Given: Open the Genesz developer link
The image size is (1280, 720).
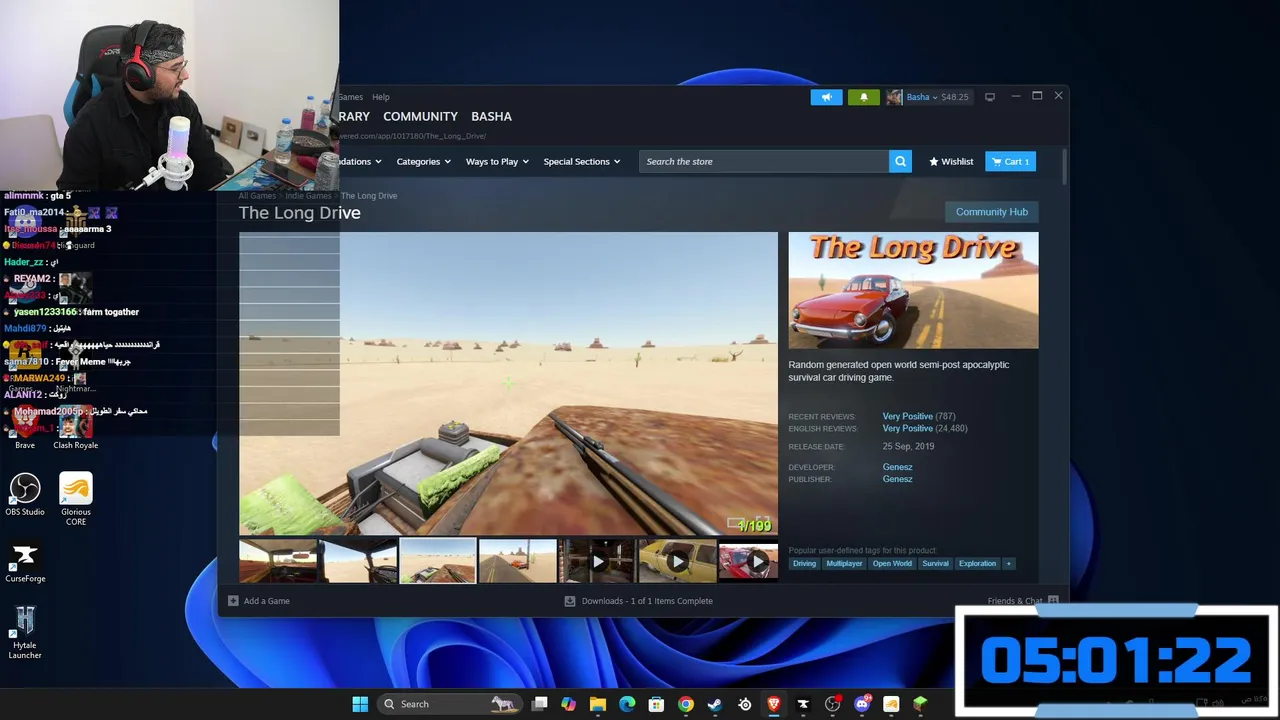Looking at the screenshot, I should point(897,467).
